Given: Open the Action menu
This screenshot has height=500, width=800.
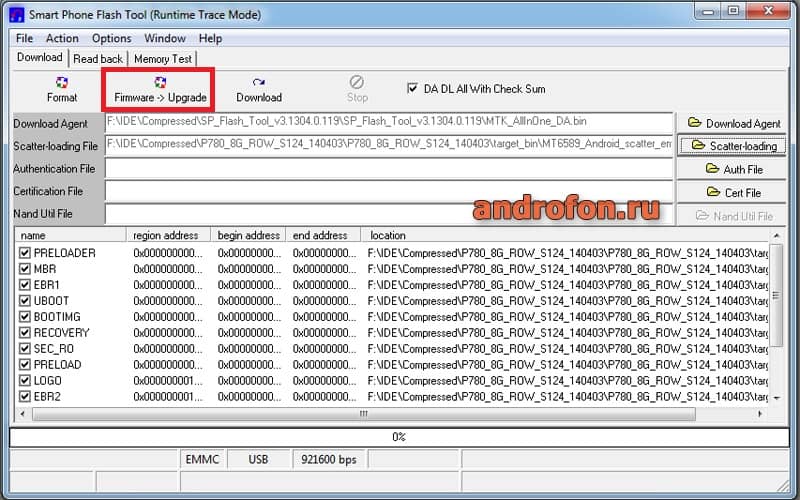Looking at the screenshot, I should [x=62, y=38].
